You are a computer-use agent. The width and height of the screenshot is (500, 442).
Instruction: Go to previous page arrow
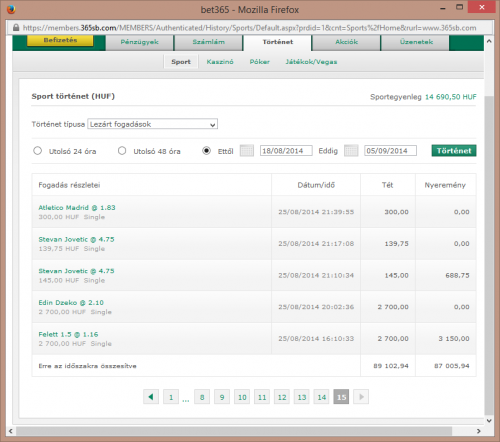point(151,397)
